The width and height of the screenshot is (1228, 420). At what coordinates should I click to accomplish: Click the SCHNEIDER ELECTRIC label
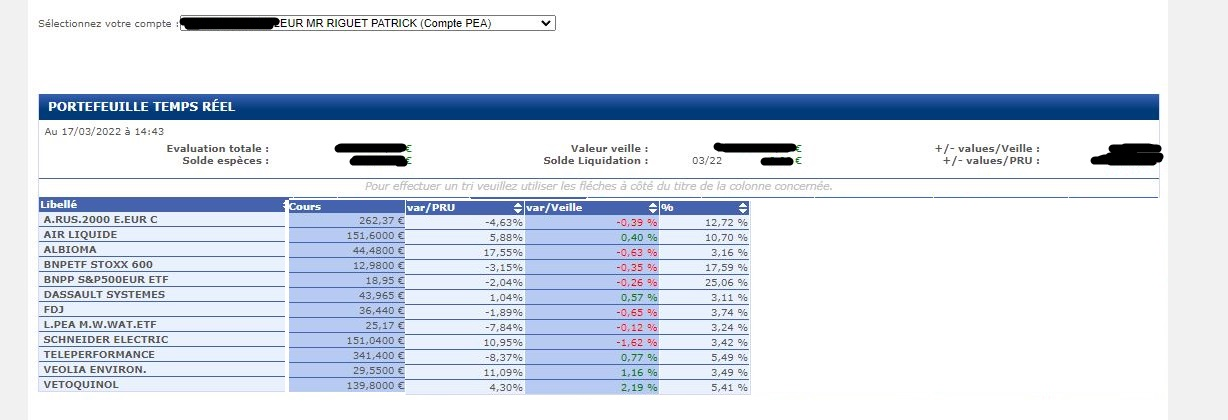point(100,340)
